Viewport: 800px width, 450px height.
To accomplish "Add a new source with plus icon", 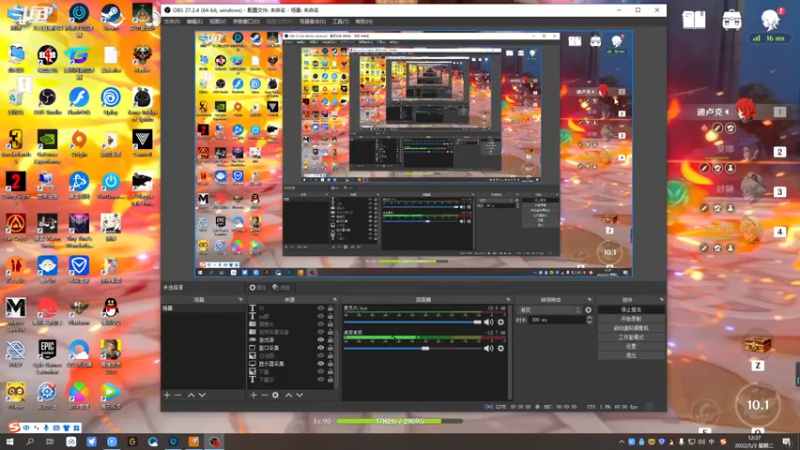I will [x=254, y=395].
